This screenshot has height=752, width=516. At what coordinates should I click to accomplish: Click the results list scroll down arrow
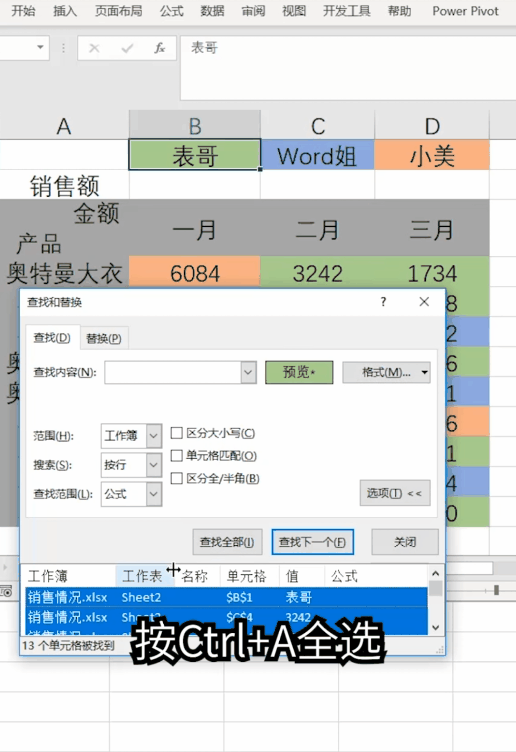point(435,627)
